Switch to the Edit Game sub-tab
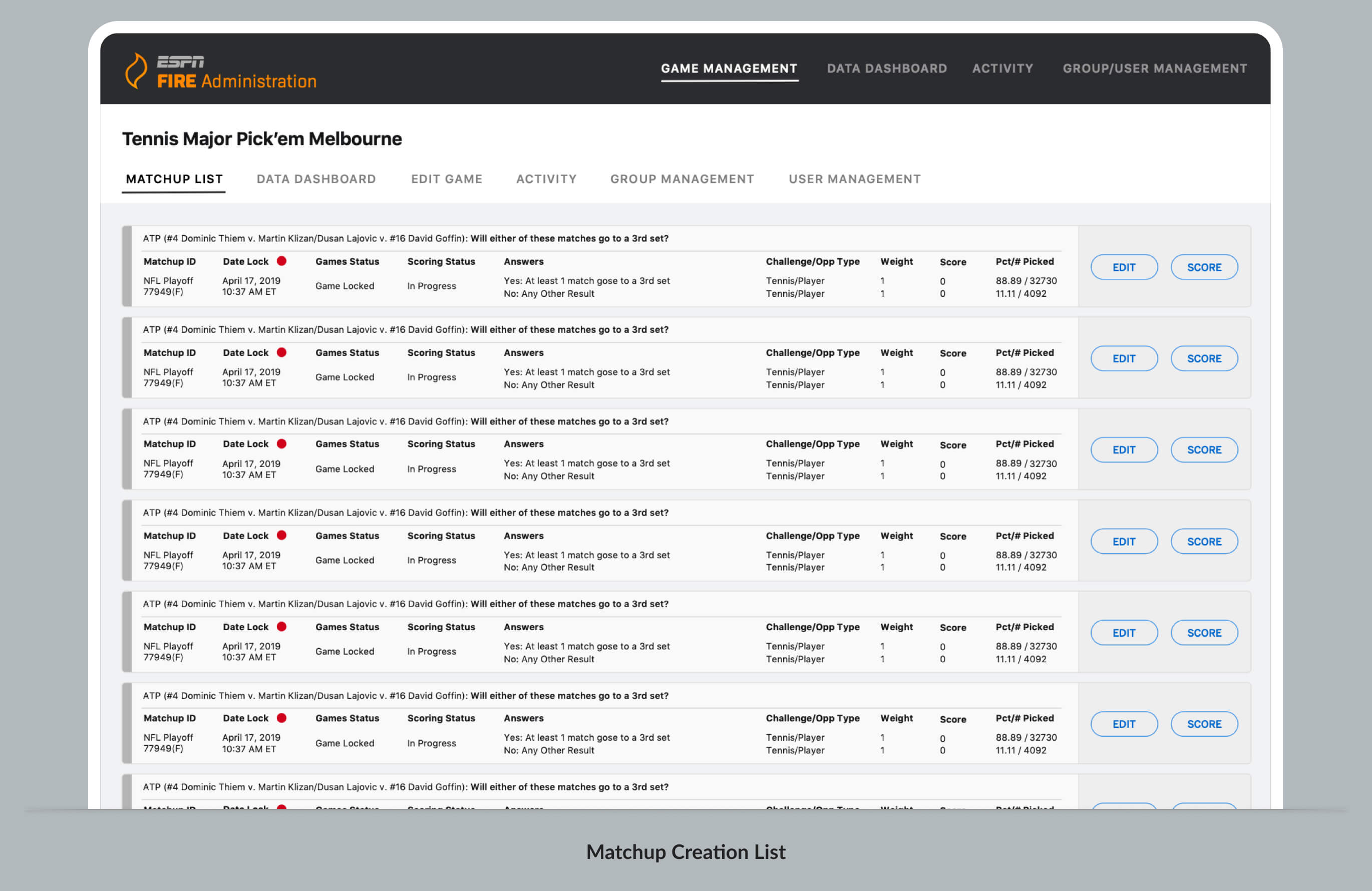 click(x=446, y=179)
